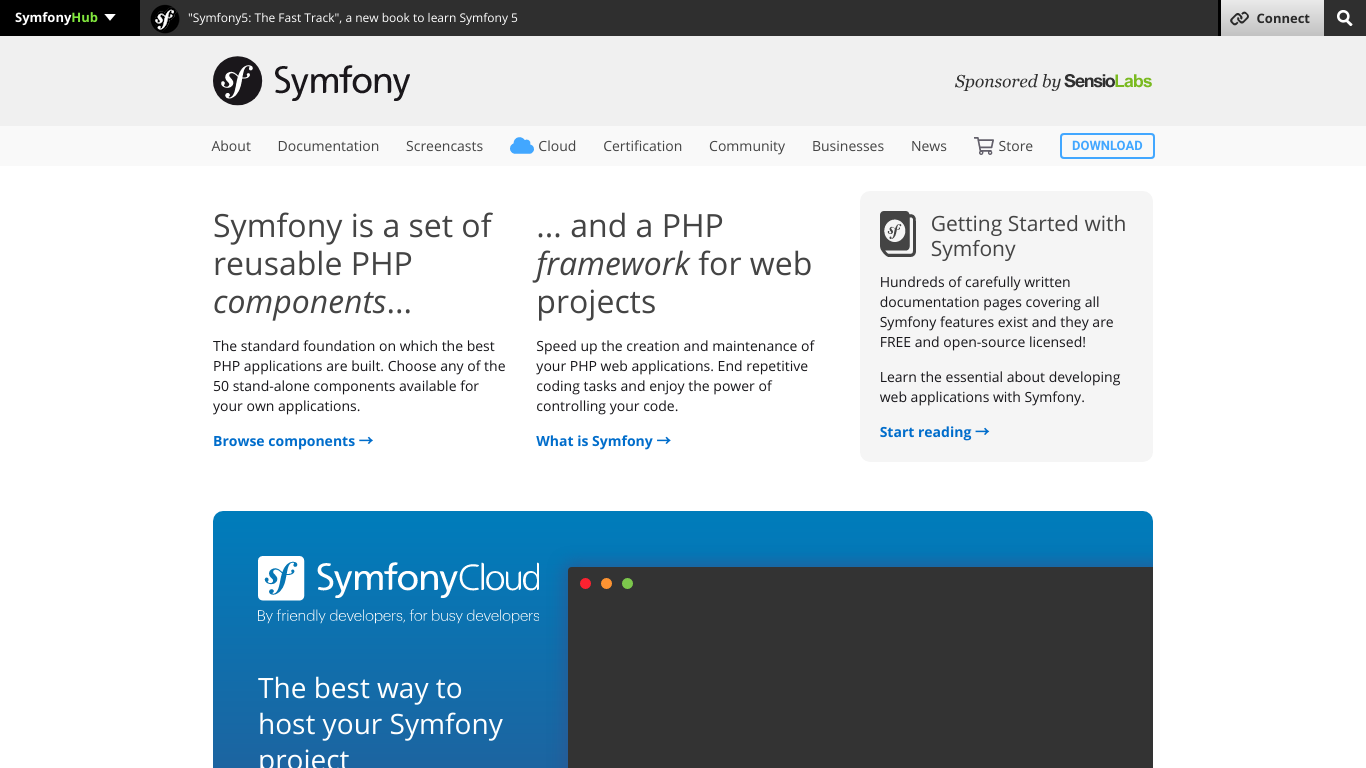This screenshot has height=768, width=1366.
Task: Click the Connect chain-link icon
Action: click(x=1240, y=18)
